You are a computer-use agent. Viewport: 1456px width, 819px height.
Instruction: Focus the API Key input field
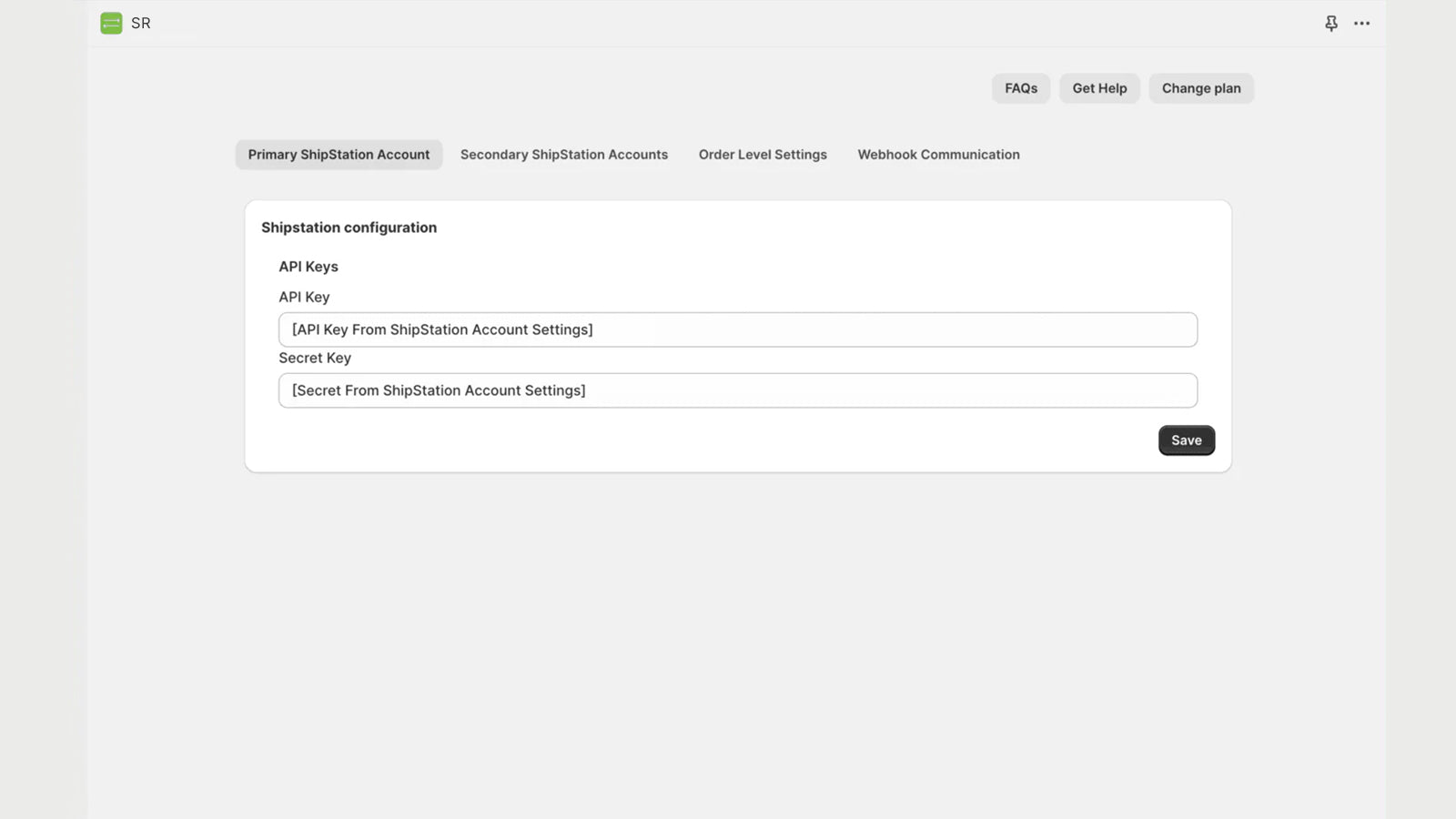click(737, 329)
